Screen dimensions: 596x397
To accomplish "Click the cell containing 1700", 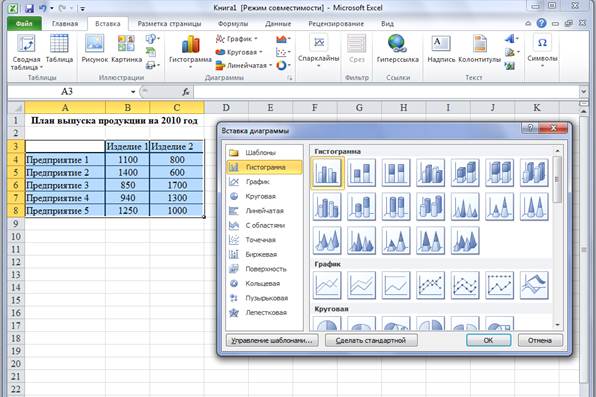I will coord(177,185).
